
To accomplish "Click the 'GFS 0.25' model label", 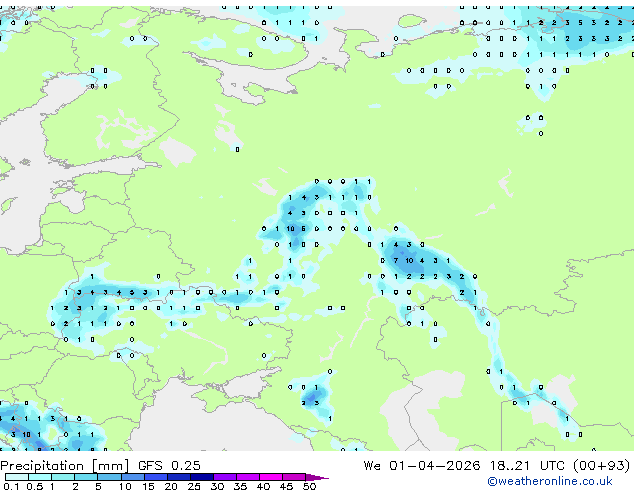I will tap(169, 466).
